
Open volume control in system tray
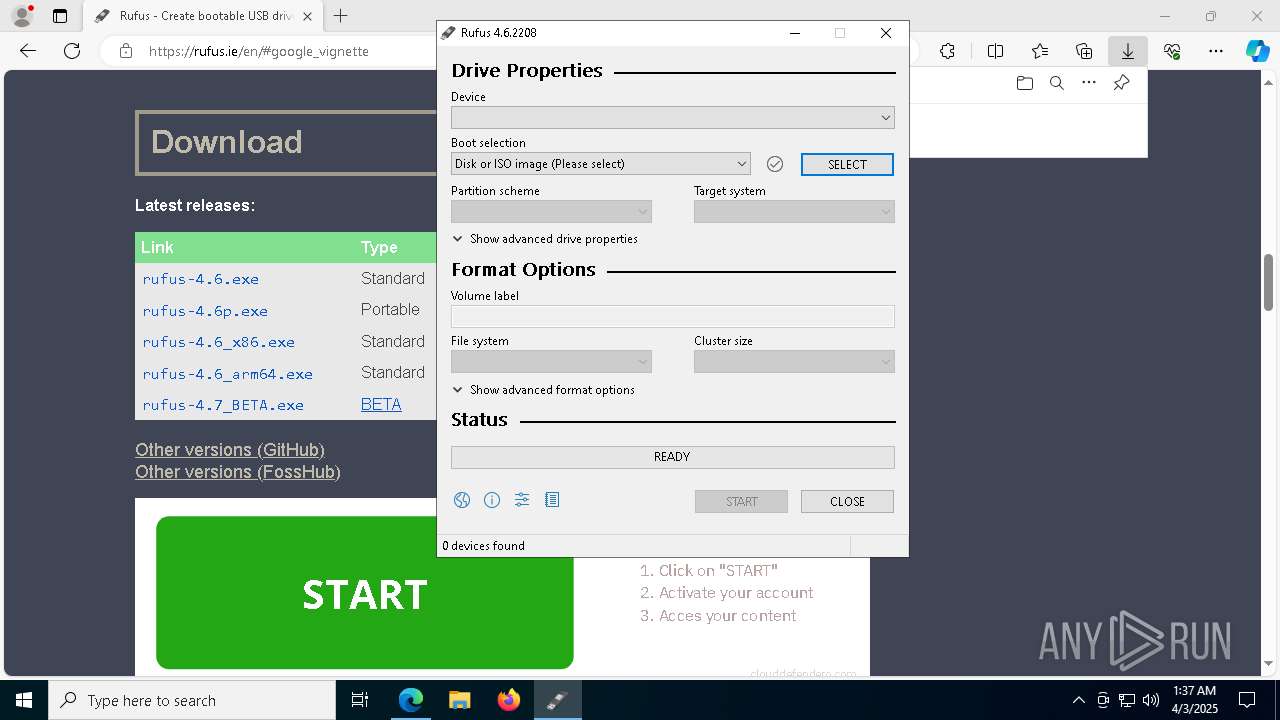pos(1151,700)
